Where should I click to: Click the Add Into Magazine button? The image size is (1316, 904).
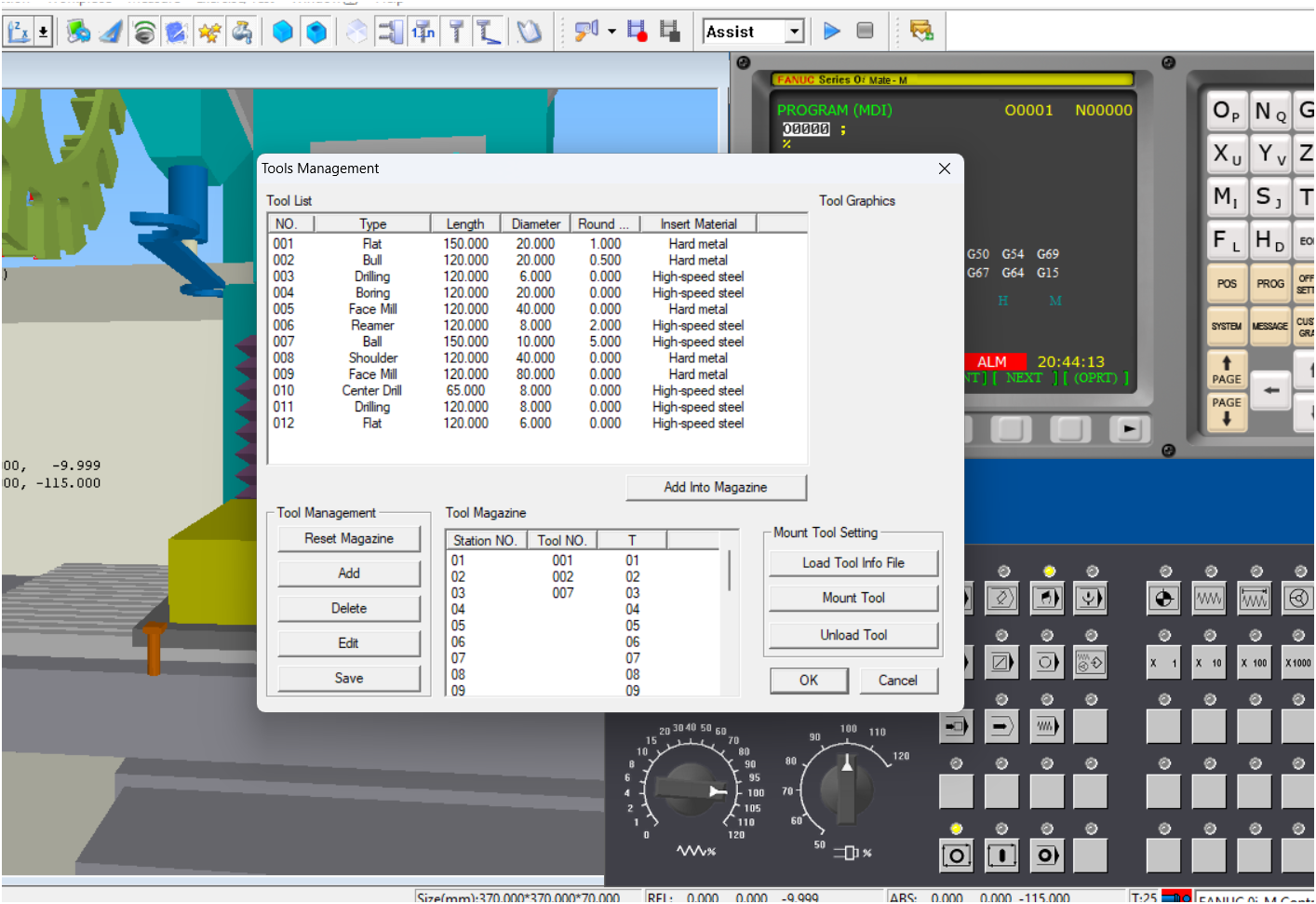(x=715, y=487)
